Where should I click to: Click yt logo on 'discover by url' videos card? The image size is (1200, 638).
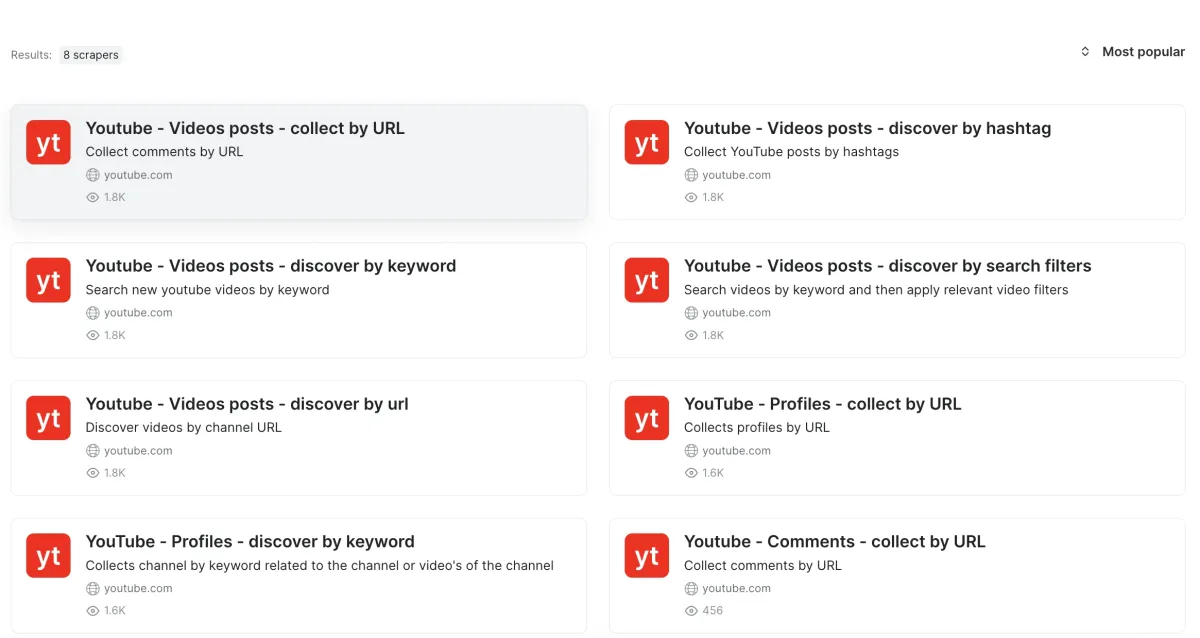pyautogui.click(x=48, y=418)
